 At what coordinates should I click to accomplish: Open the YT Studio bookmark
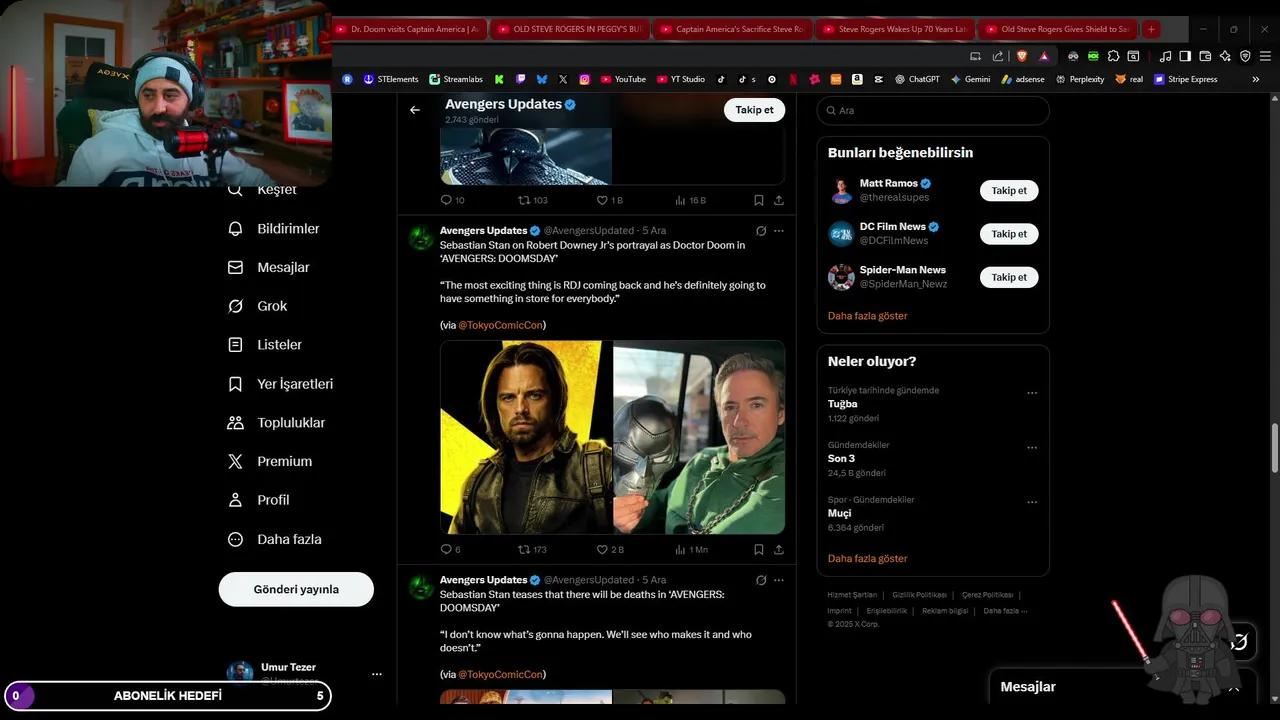[x=680, y=79]
